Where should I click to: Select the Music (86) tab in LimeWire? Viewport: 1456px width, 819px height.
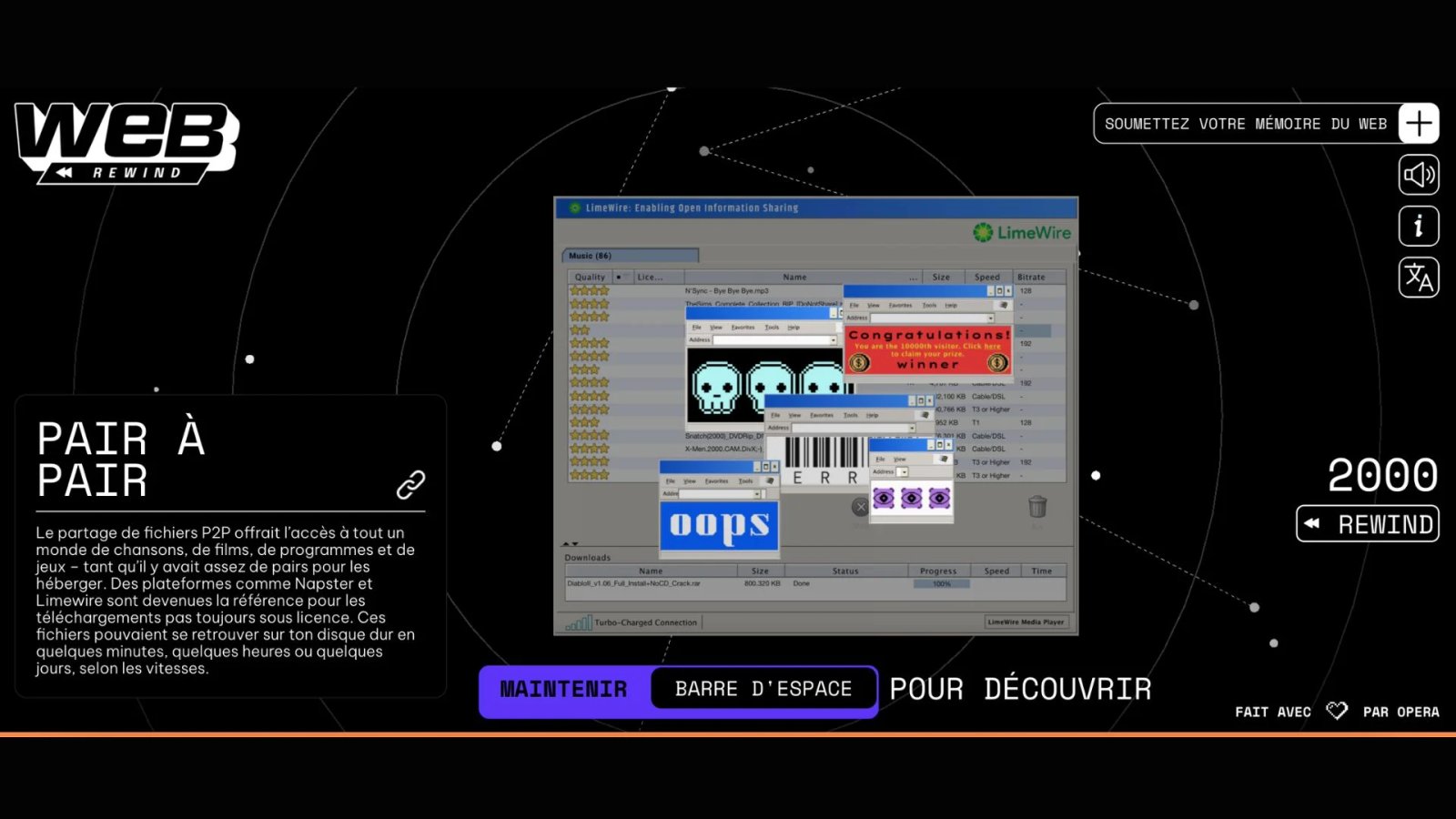click(x=630, y=256)
